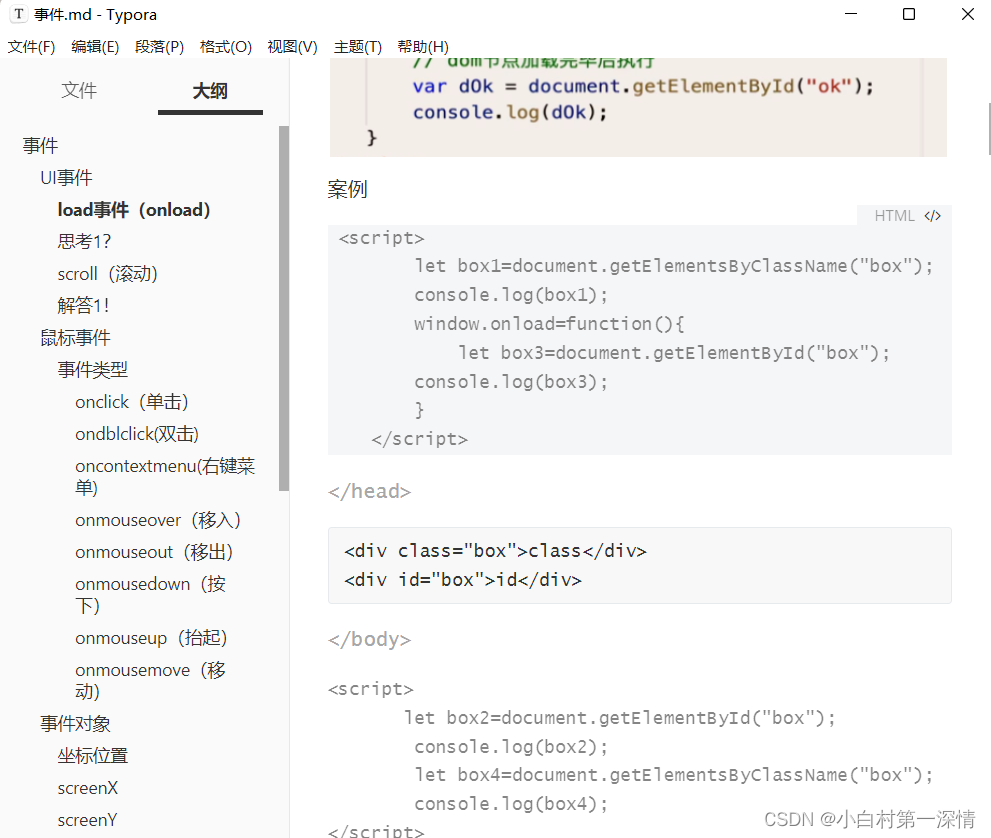Click the console.log(dOk); code line
This screenshot has width=991, height=838.
click(x=509, y=112)
